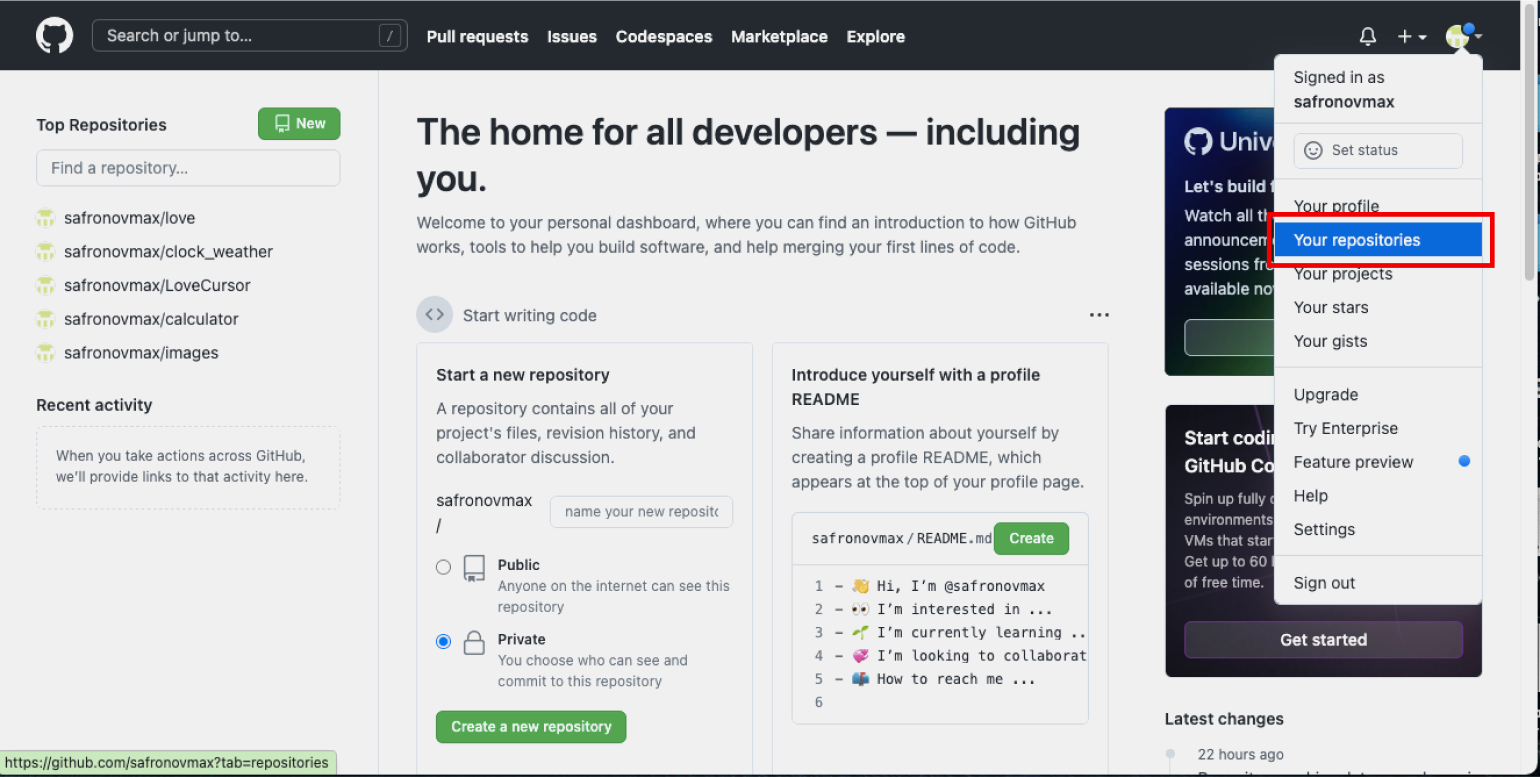Screen dimensions: 1540x777
Task: Select the Private radio button
Action: [443, 642]
